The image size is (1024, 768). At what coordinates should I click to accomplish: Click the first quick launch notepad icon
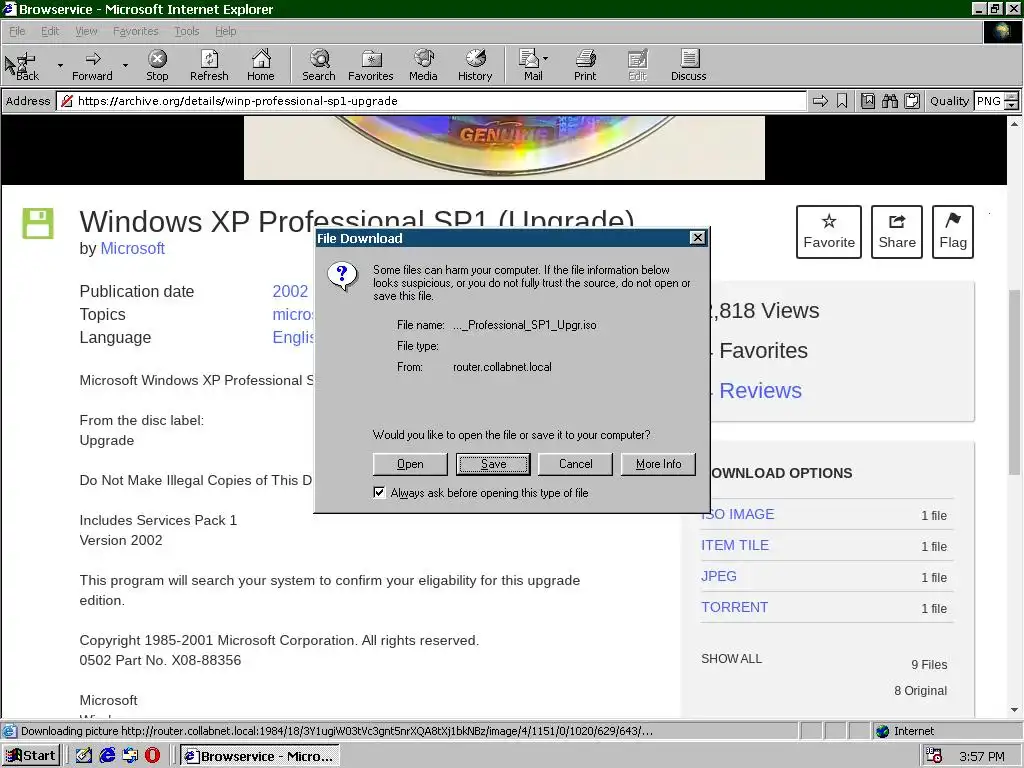[x=84, y=756]
